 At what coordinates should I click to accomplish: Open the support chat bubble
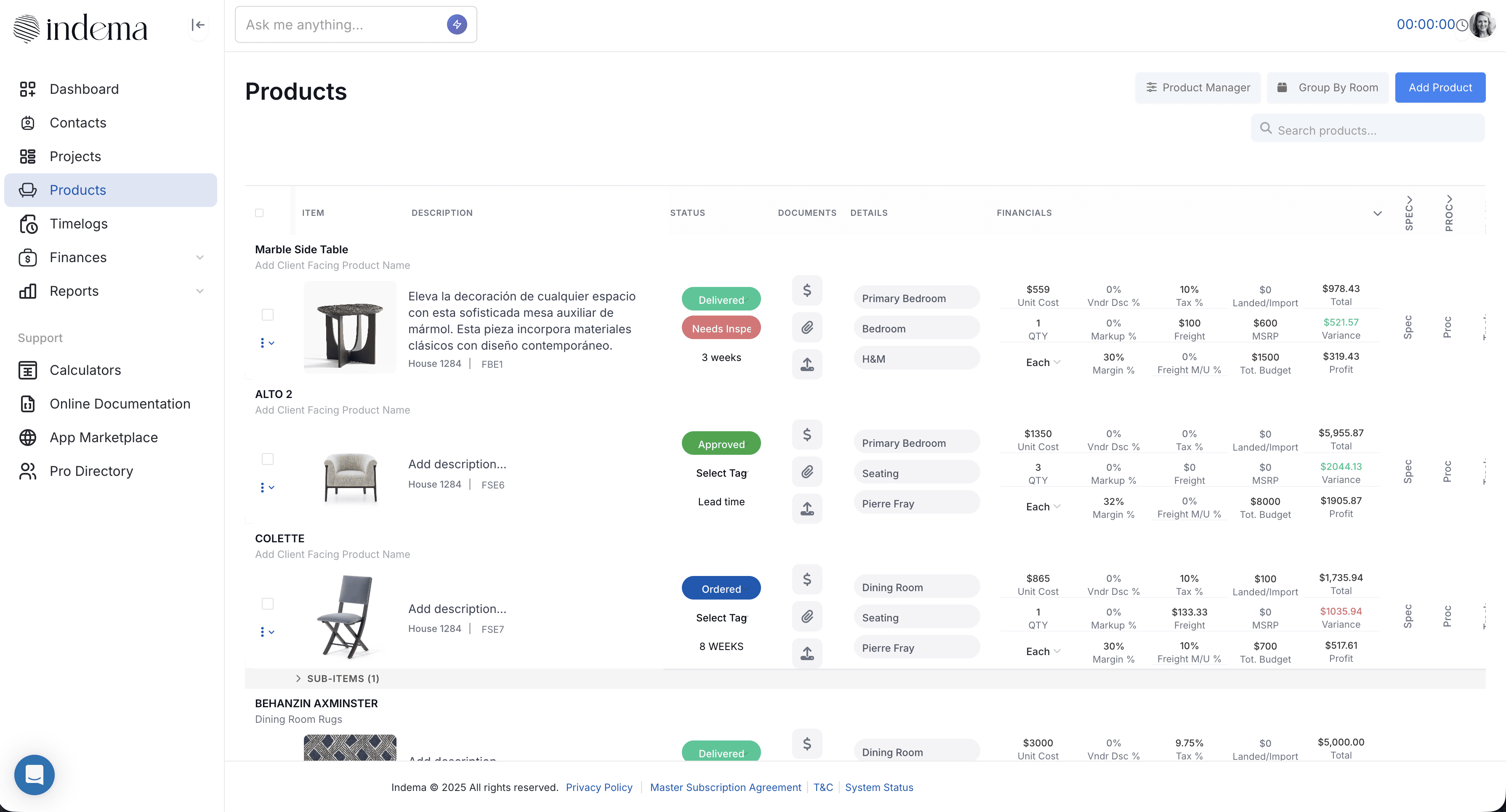34,775
